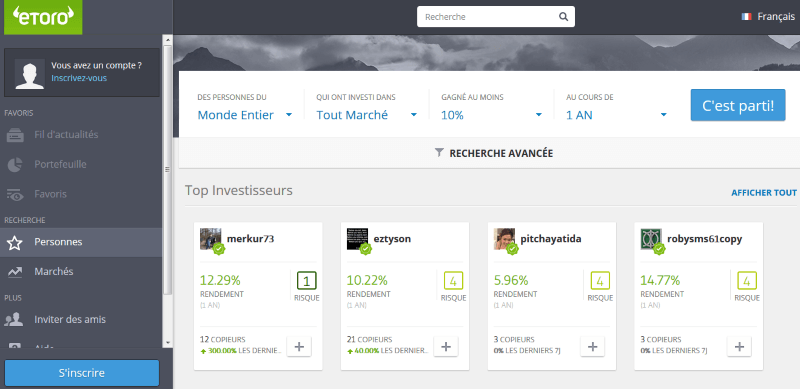The height and width of the screenshot is (389, 800).
Task: Click pitchayatida's 5.96% rendement value
Action: point(511,280)
